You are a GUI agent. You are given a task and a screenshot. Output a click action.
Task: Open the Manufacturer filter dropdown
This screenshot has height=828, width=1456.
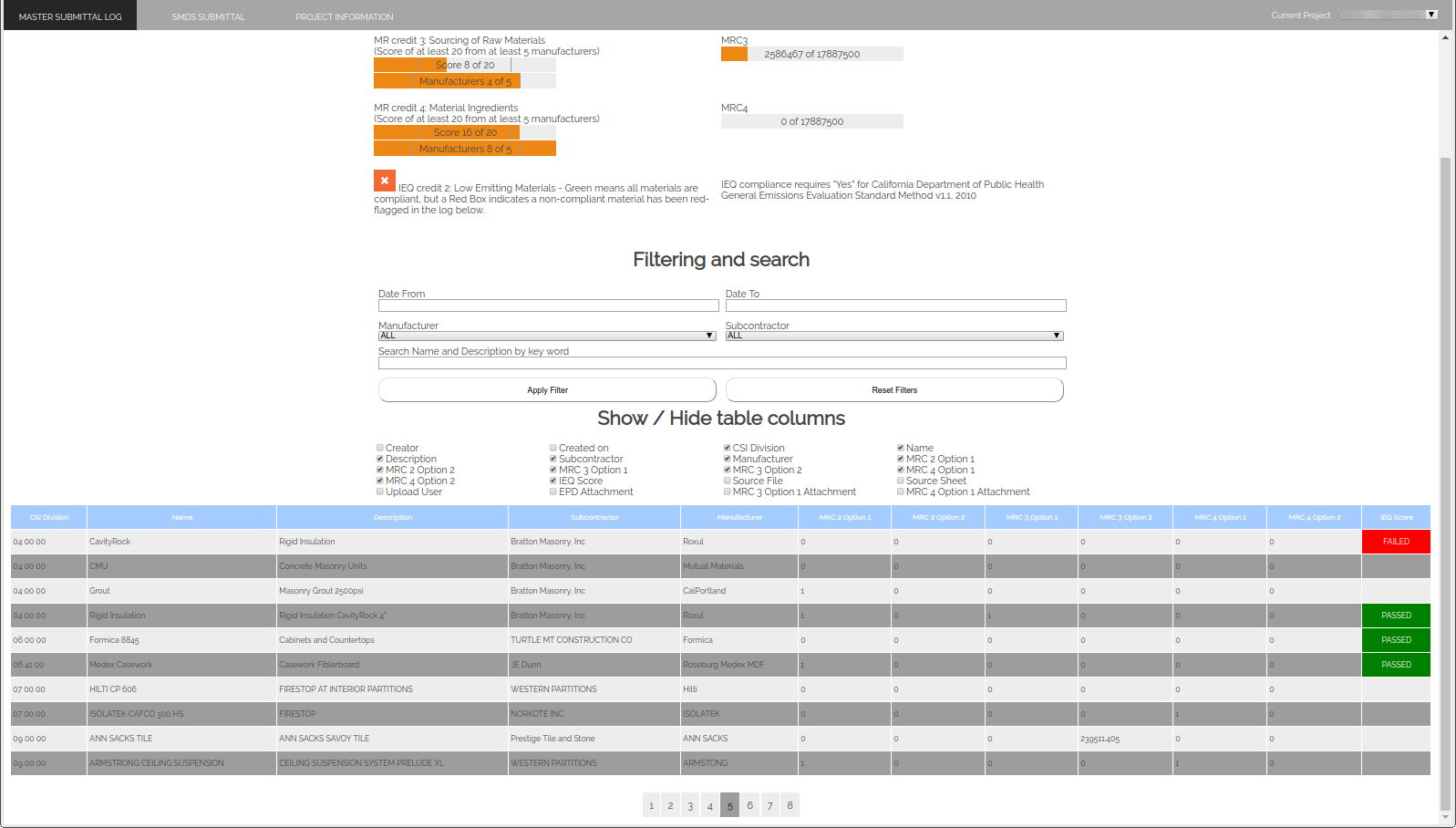547,336
